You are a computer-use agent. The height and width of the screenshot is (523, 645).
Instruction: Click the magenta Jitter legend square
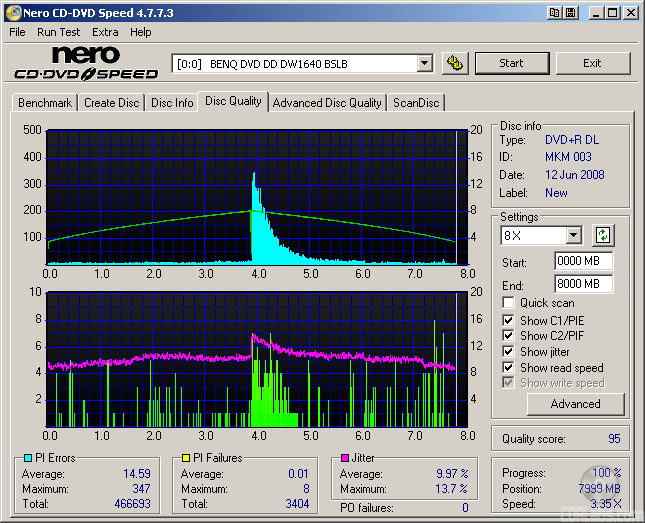tap(345, 459)
